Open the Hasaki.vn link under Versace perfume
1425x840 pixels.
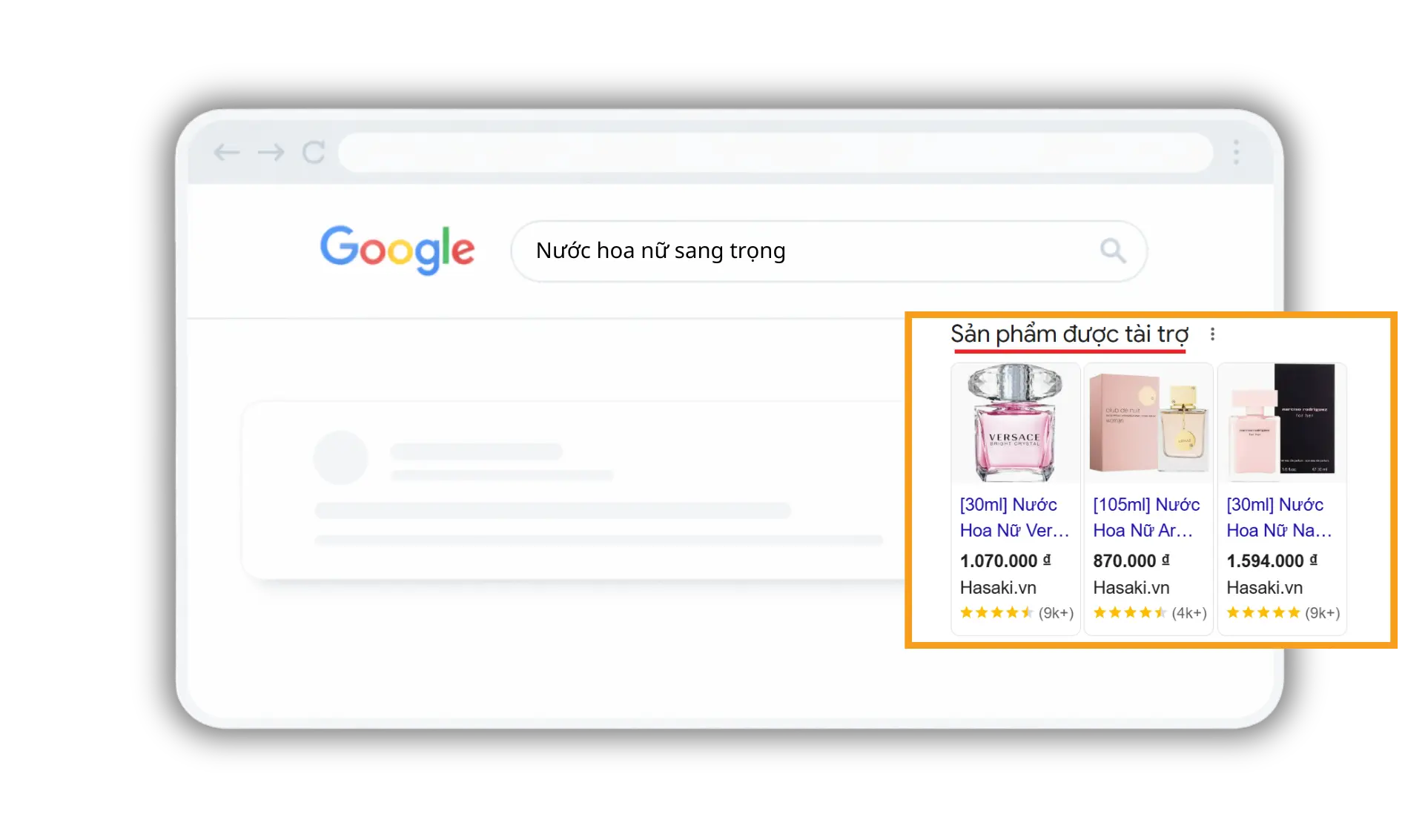coord(999,587)
